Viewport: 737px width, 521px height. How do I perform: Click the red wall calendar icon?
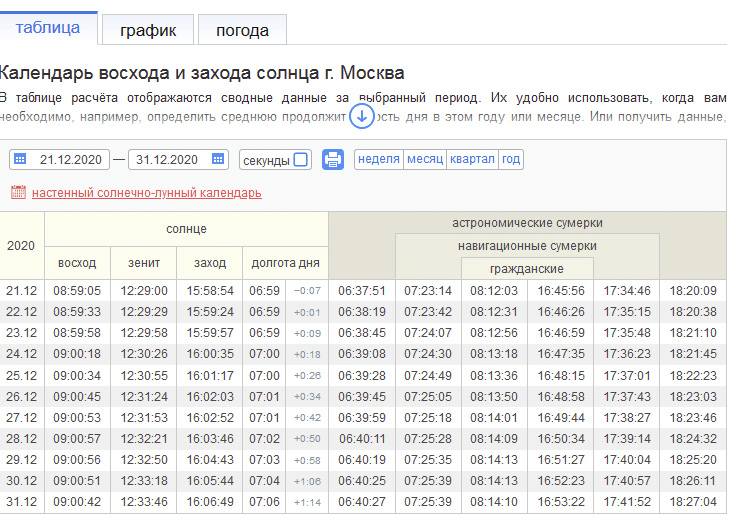[x=18, y=192]
